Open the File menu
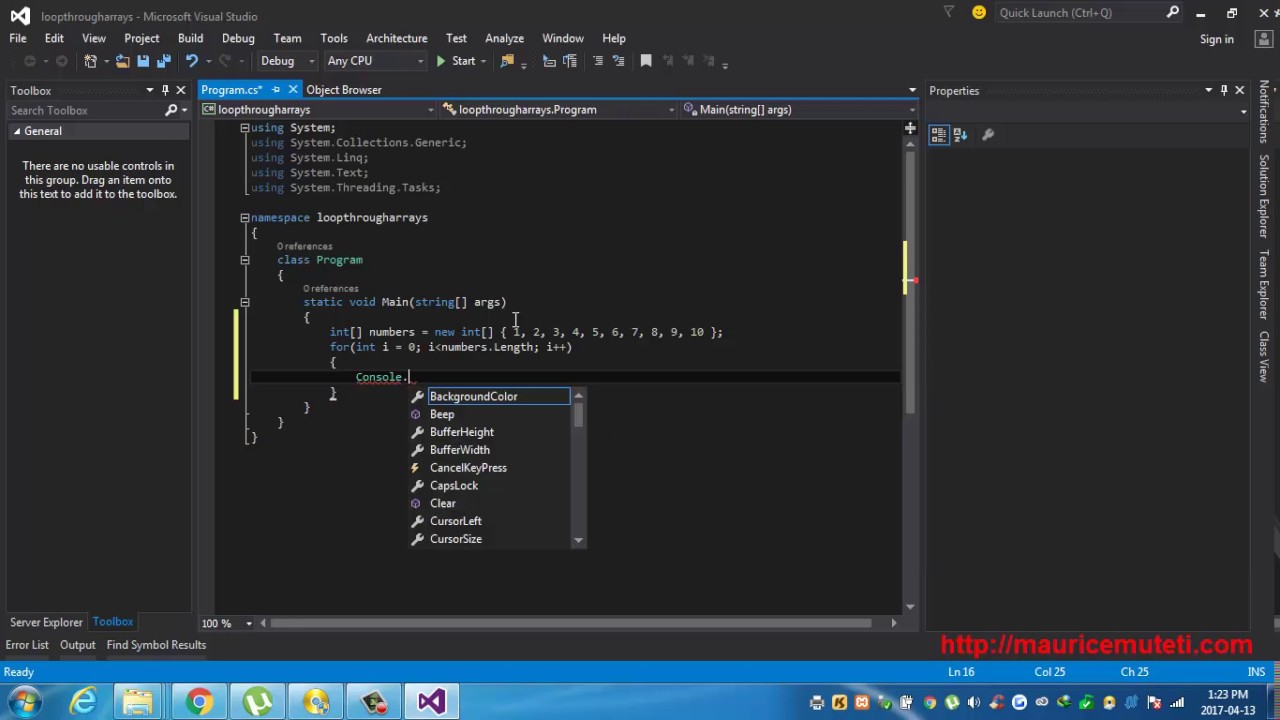The image size is (1280, 720). (x=18, y=38)
